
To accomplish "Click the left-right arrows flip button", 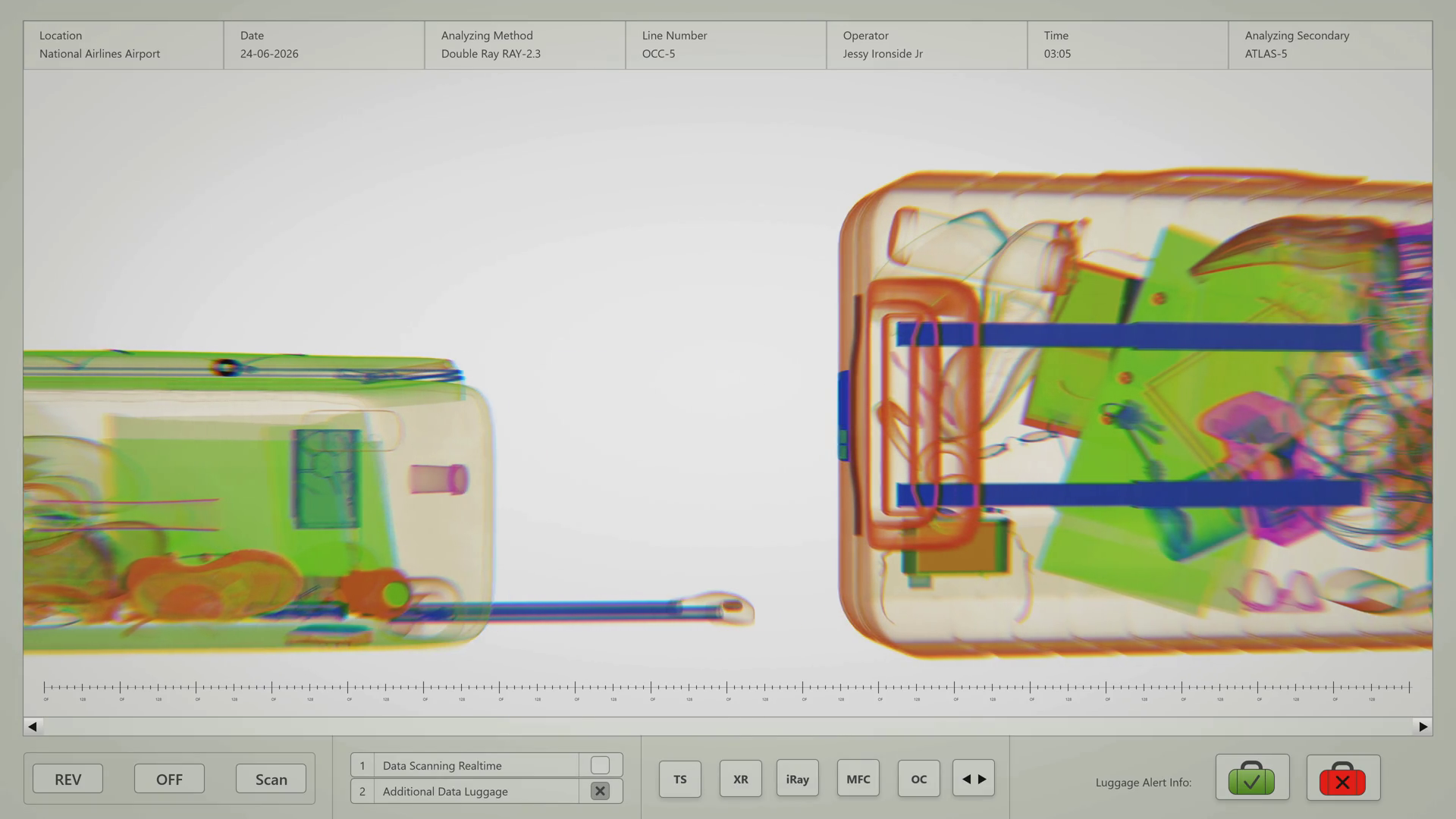I will (x=974, y=779).
